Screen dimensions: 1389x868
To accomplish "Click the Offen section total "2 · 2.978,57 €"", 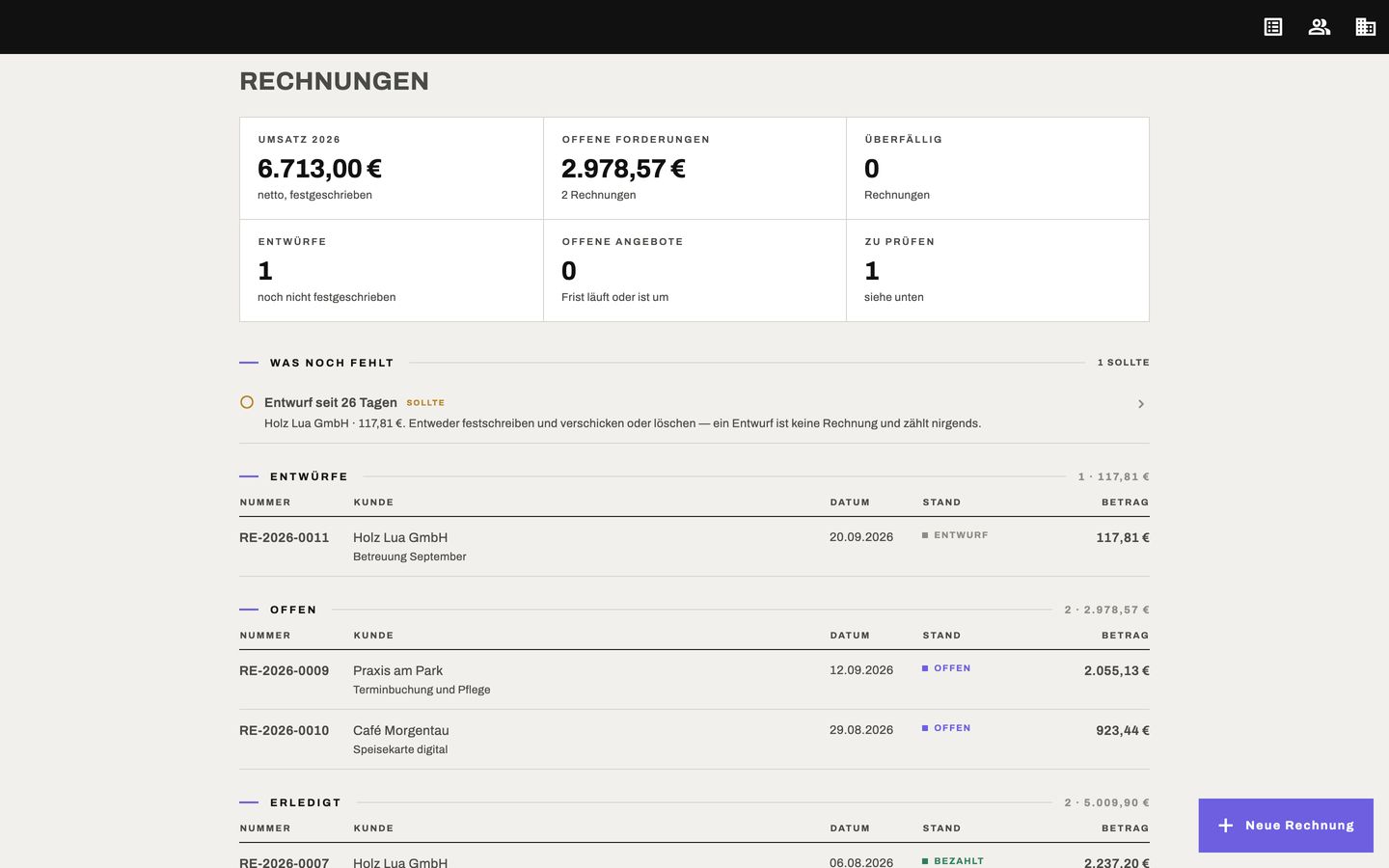I will coord(1107,610).
